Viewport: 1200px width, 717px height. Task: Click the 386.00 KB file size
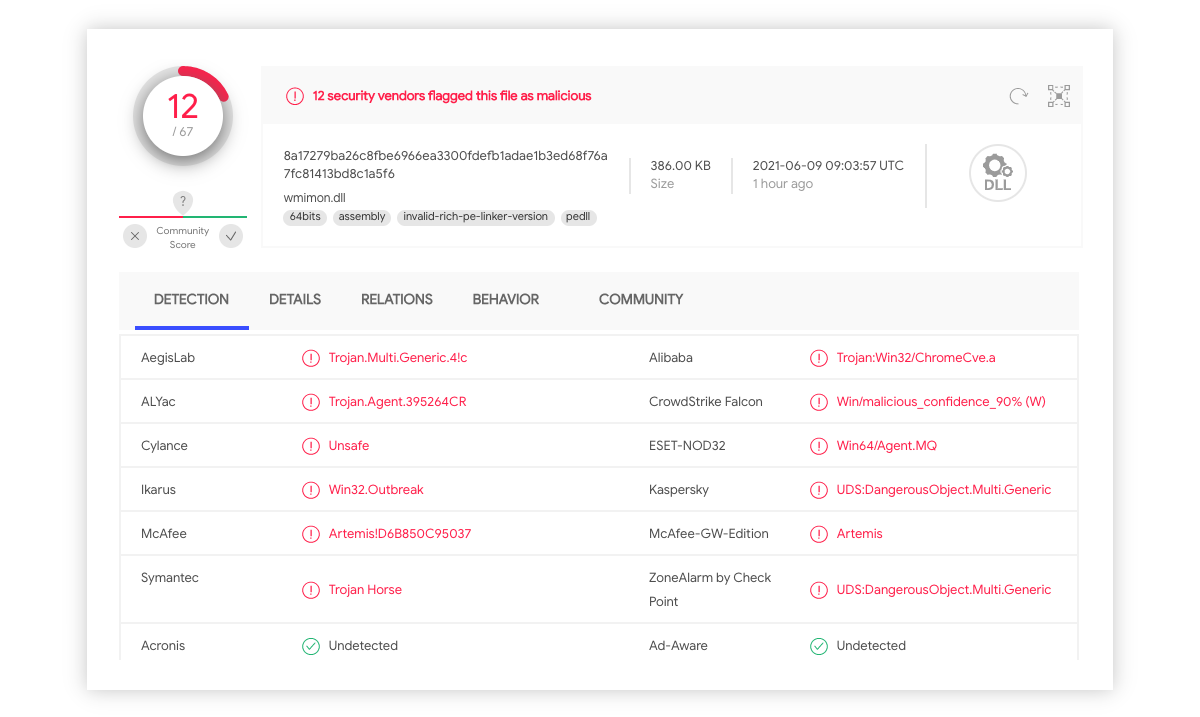coord(681,165)
